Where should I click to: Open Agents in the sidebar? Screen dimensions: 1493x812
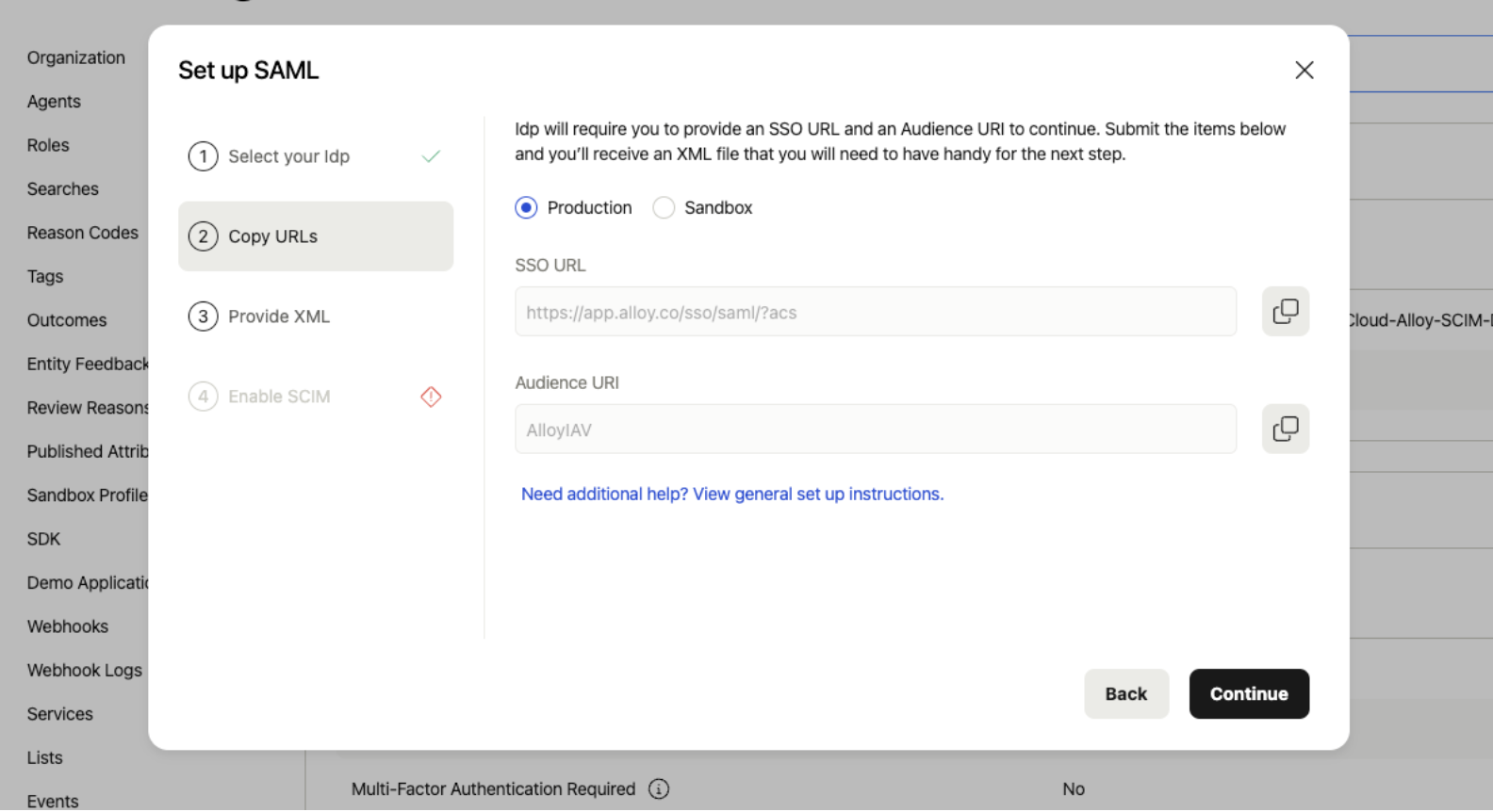coord(54,102)
